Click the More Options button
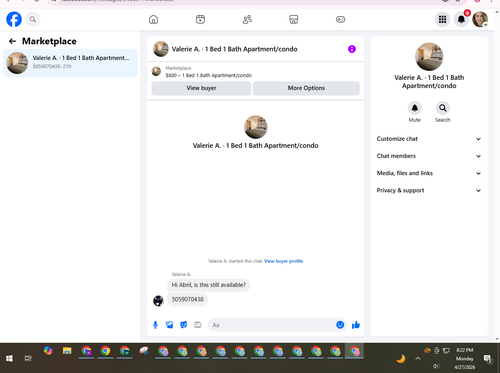 pos(306,88)
